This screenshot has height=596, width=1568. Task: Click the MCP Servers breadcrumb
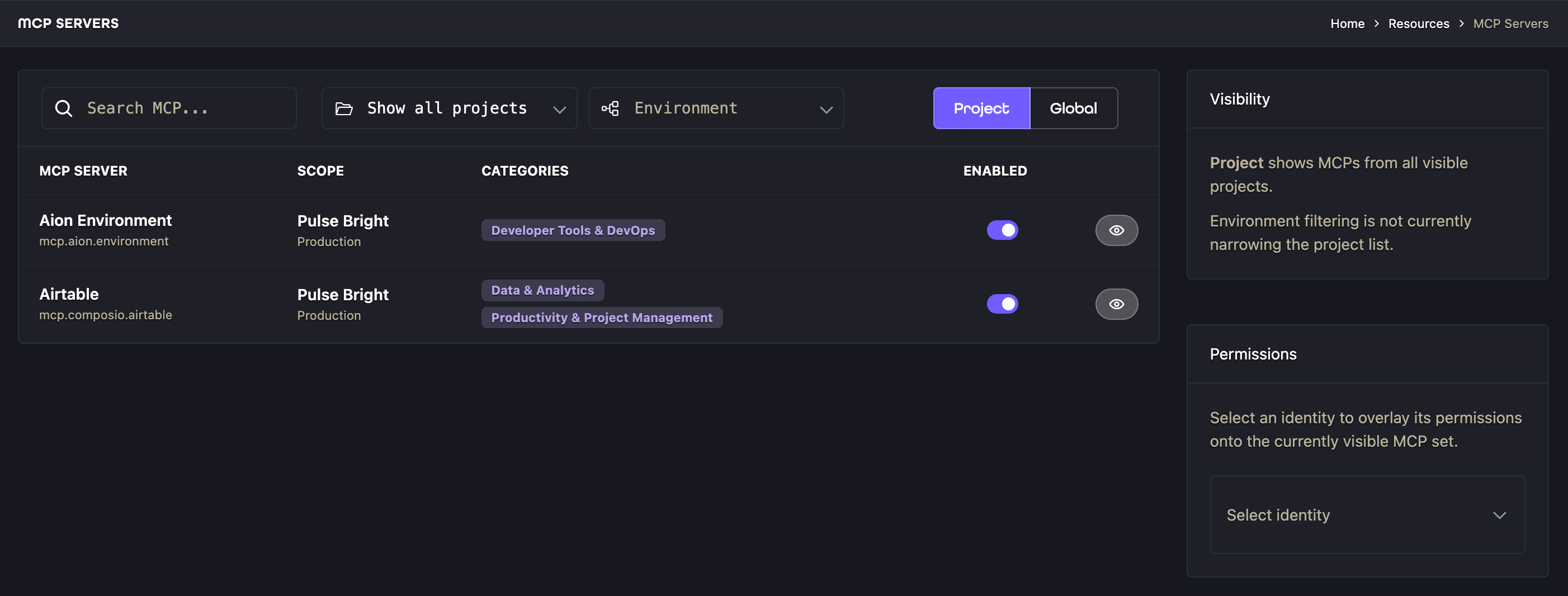tap(1510, 23)
